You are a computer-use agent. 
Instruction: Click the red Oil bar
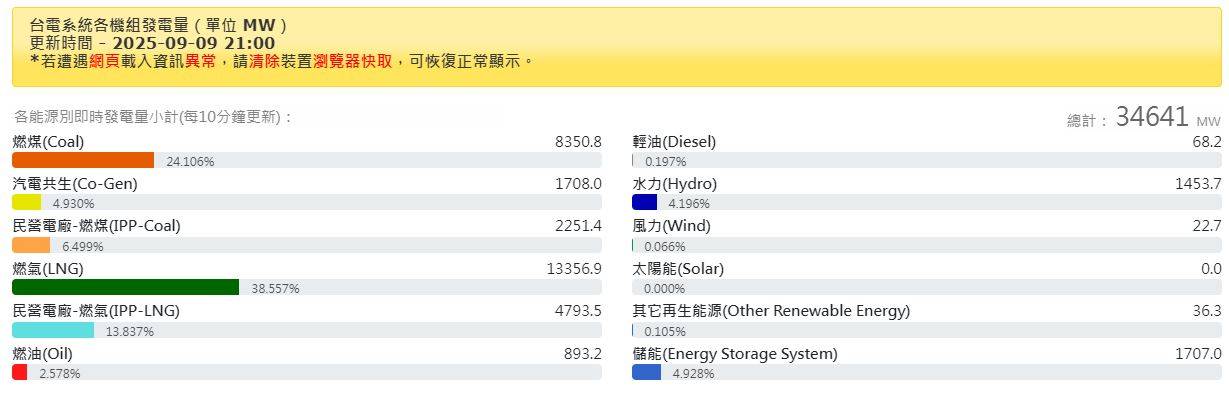tap(19, 372)
